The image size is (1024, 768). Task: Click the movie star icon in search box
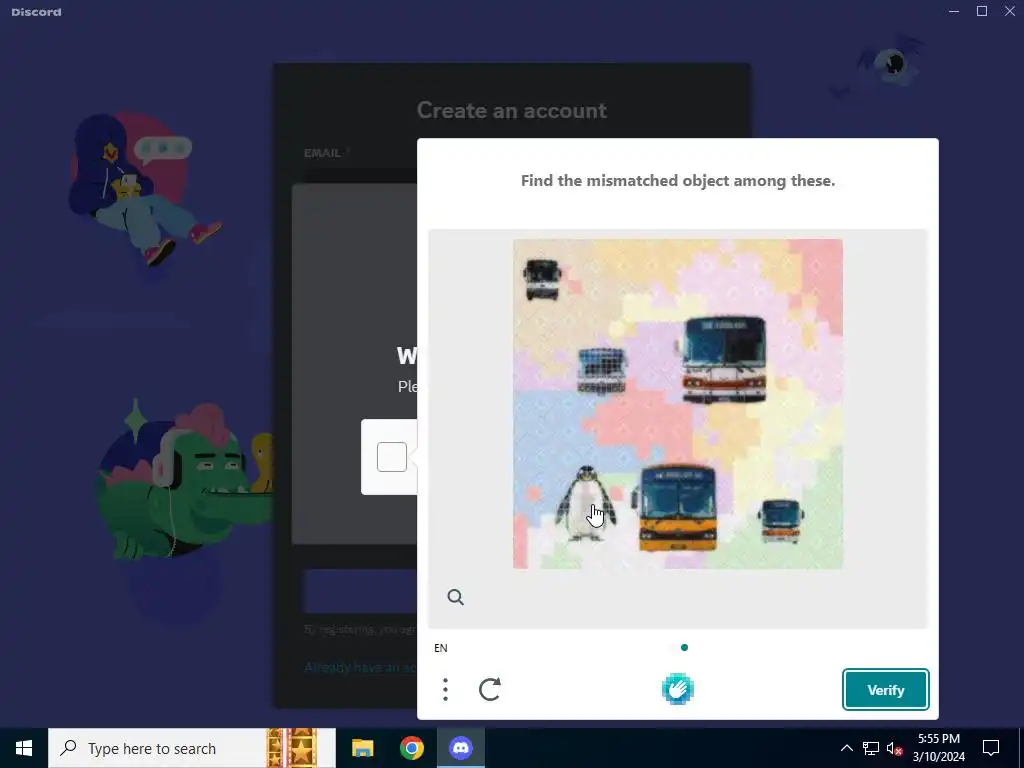(x=292, y=748)
